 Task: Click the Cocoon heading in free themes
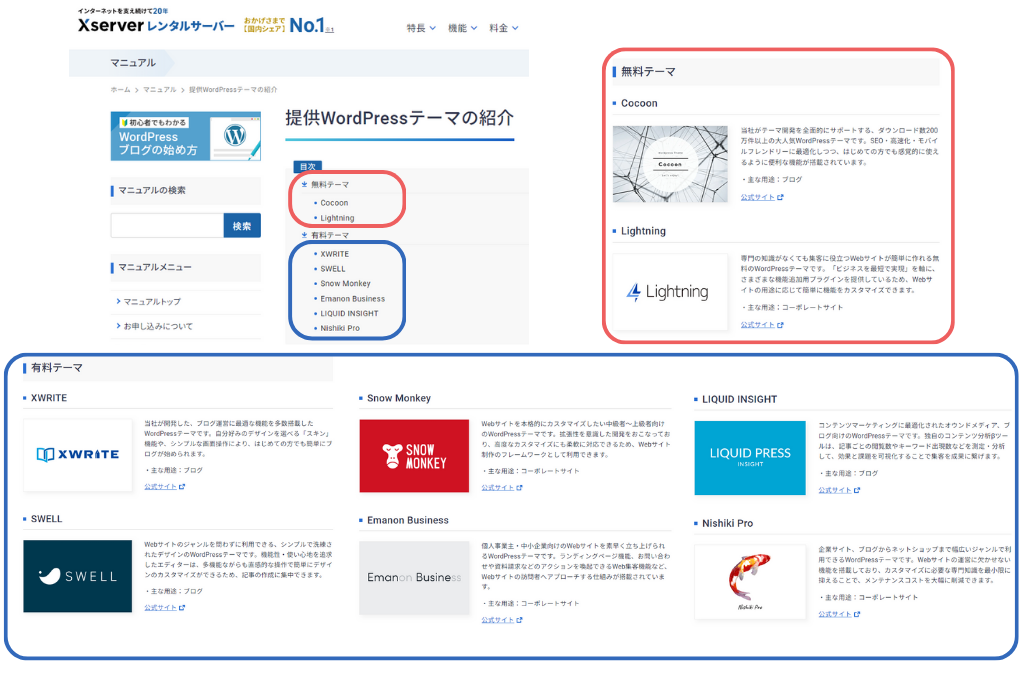click(639, 103)
